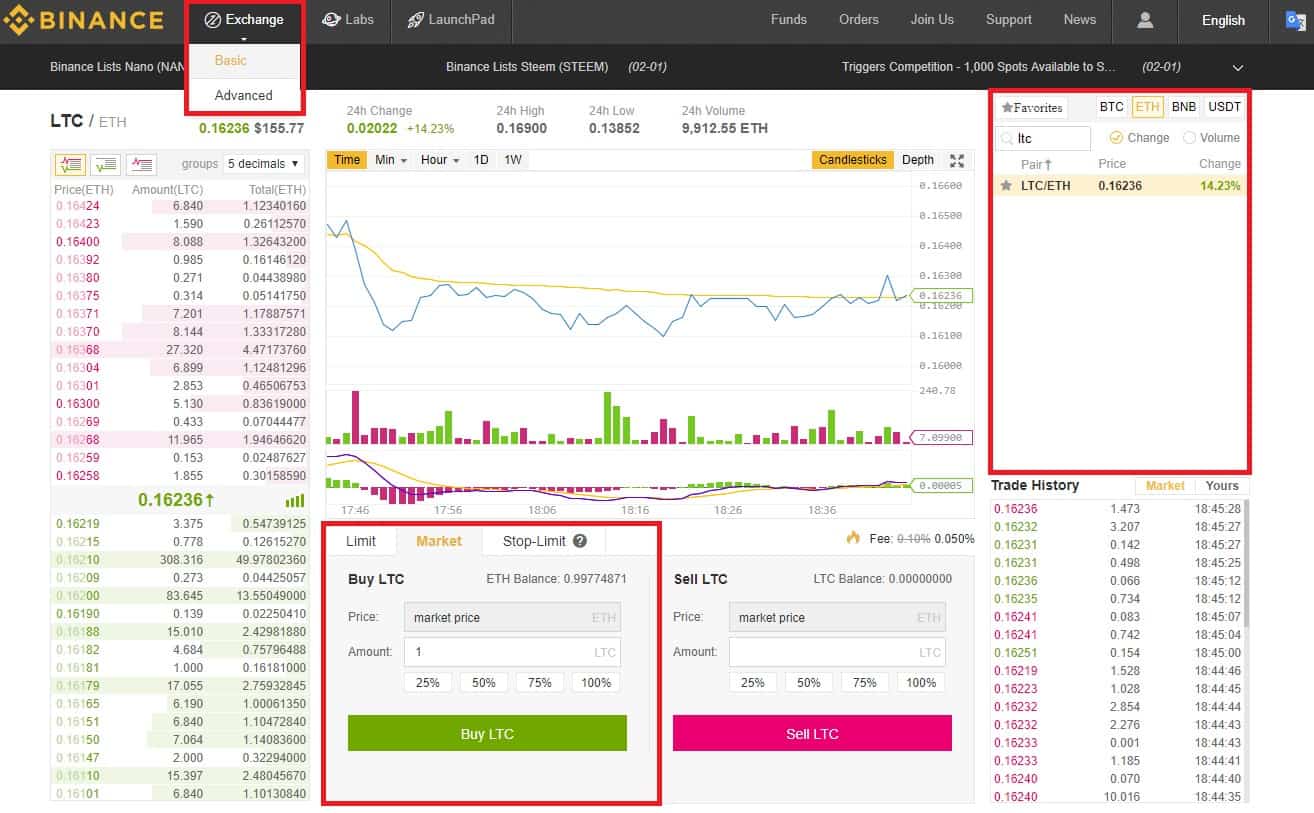The image size is (1314, 813).
Task: Expand chart to fullscreen
Action: click(x=957, y=160)
